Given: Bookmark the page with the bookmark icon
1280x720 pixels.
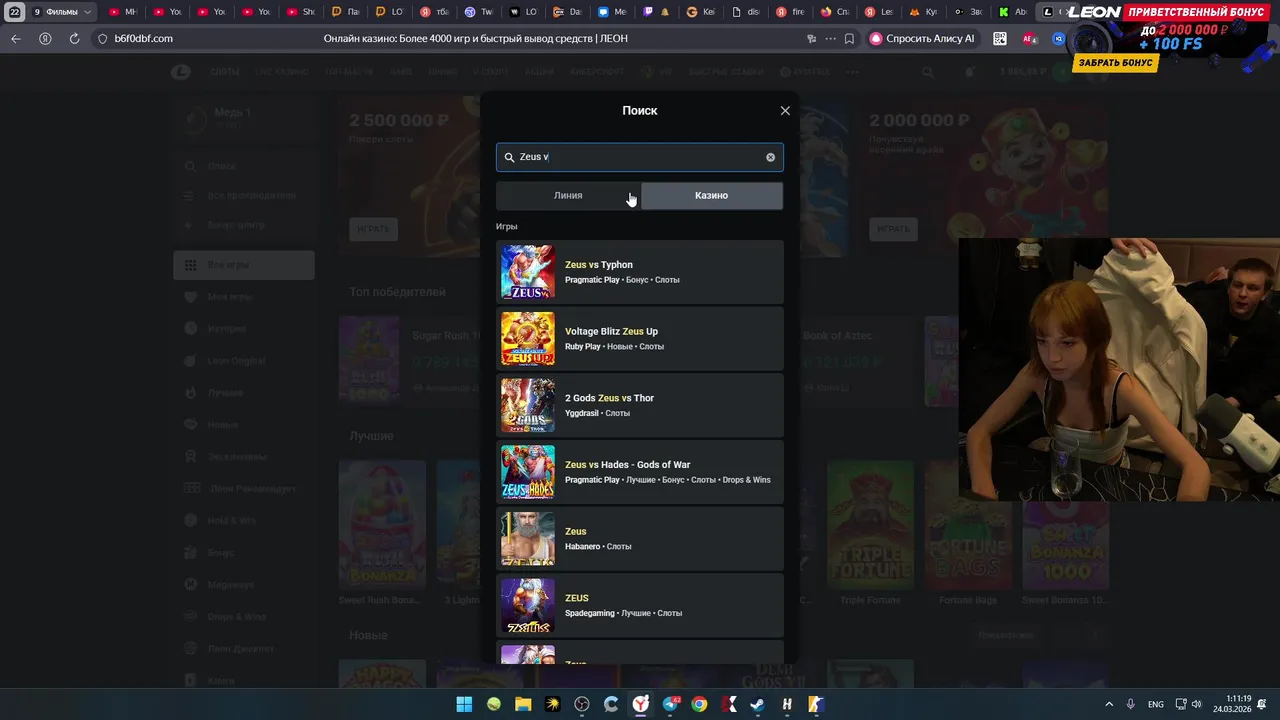Looking at the screenshot, I should pos(849,38).
